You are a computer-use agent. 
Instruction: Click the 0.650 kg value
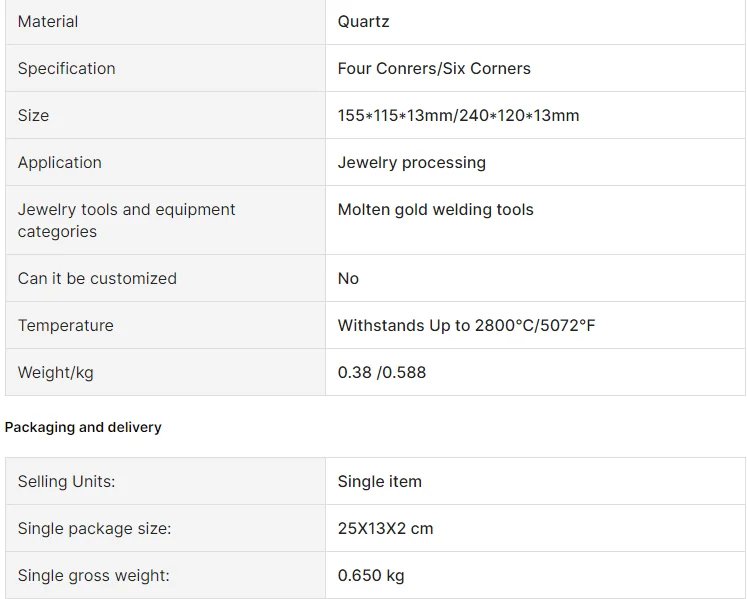pos(371,575)
